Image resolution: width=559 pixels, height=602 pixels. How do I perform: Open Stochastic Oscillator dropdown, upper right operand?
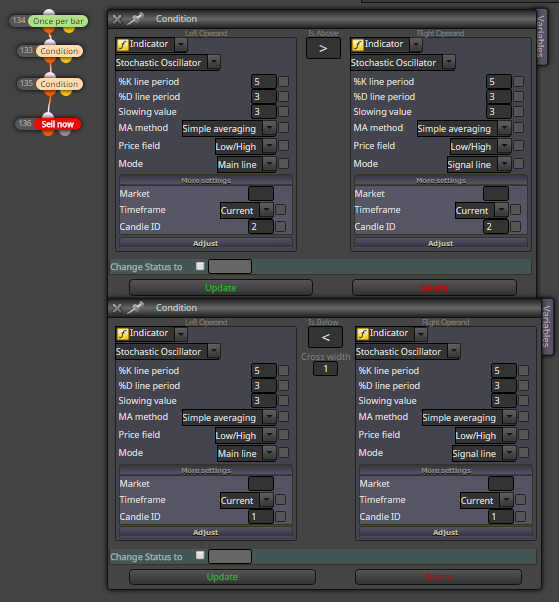point(449,62)
